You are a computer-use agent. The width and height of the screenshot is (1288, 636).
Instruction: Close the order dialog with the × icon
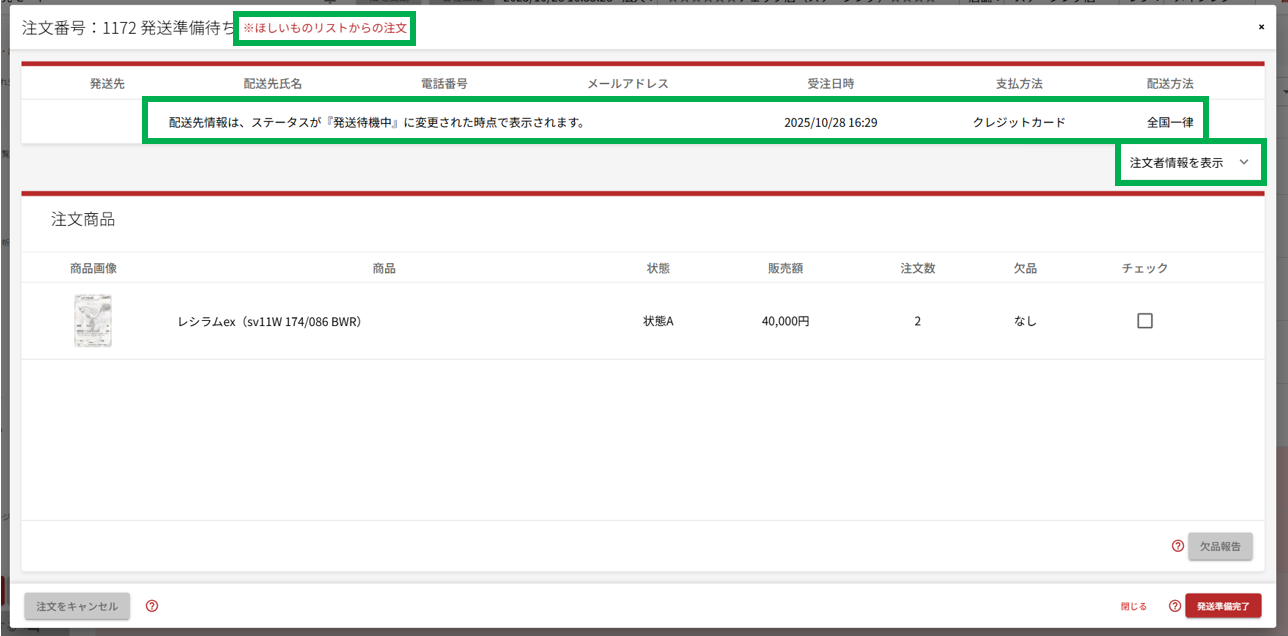point(1261,27)
